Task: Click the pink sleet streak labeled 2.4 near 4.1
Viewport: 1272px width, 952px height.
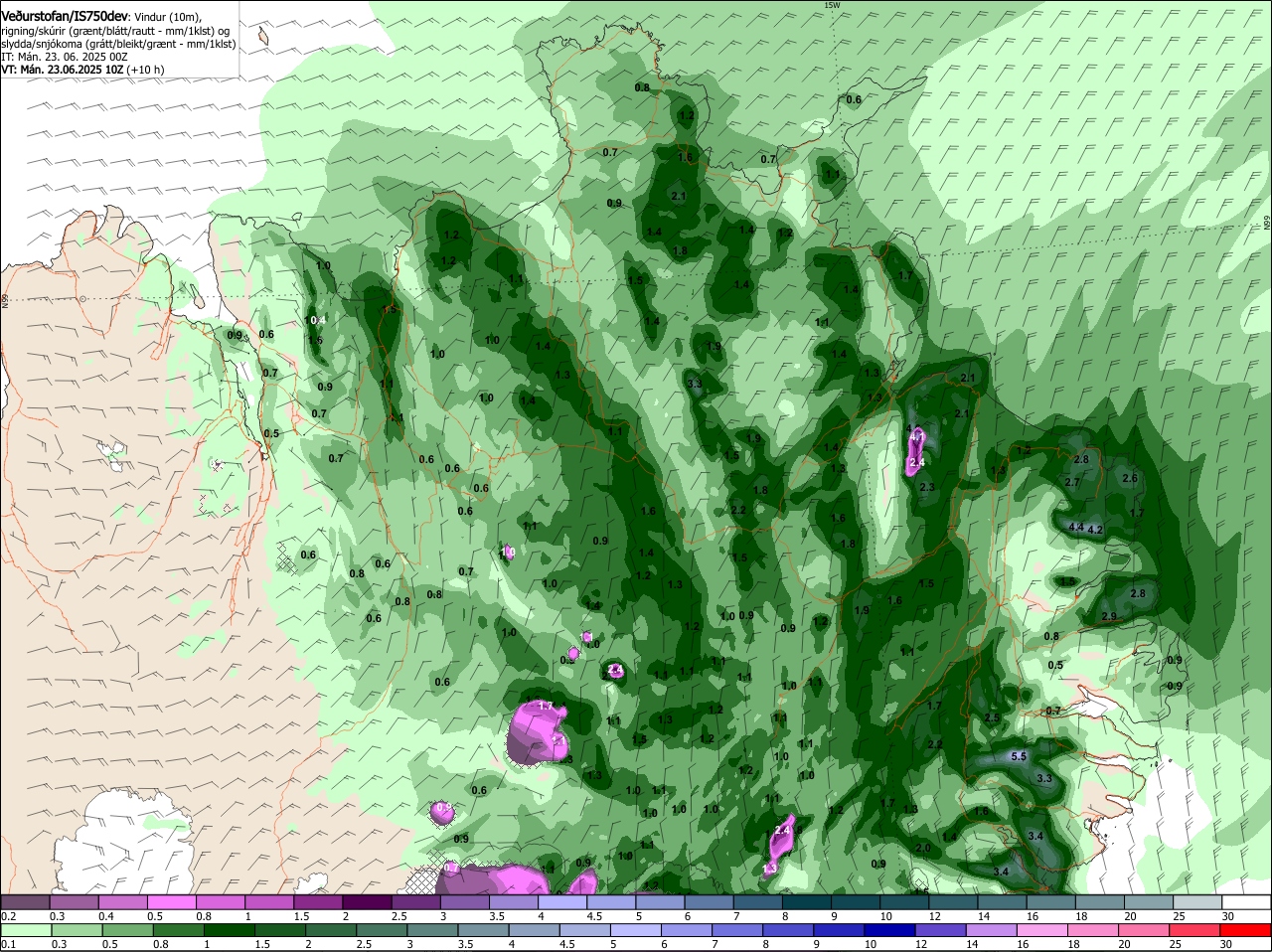Action: coord(917,450)
